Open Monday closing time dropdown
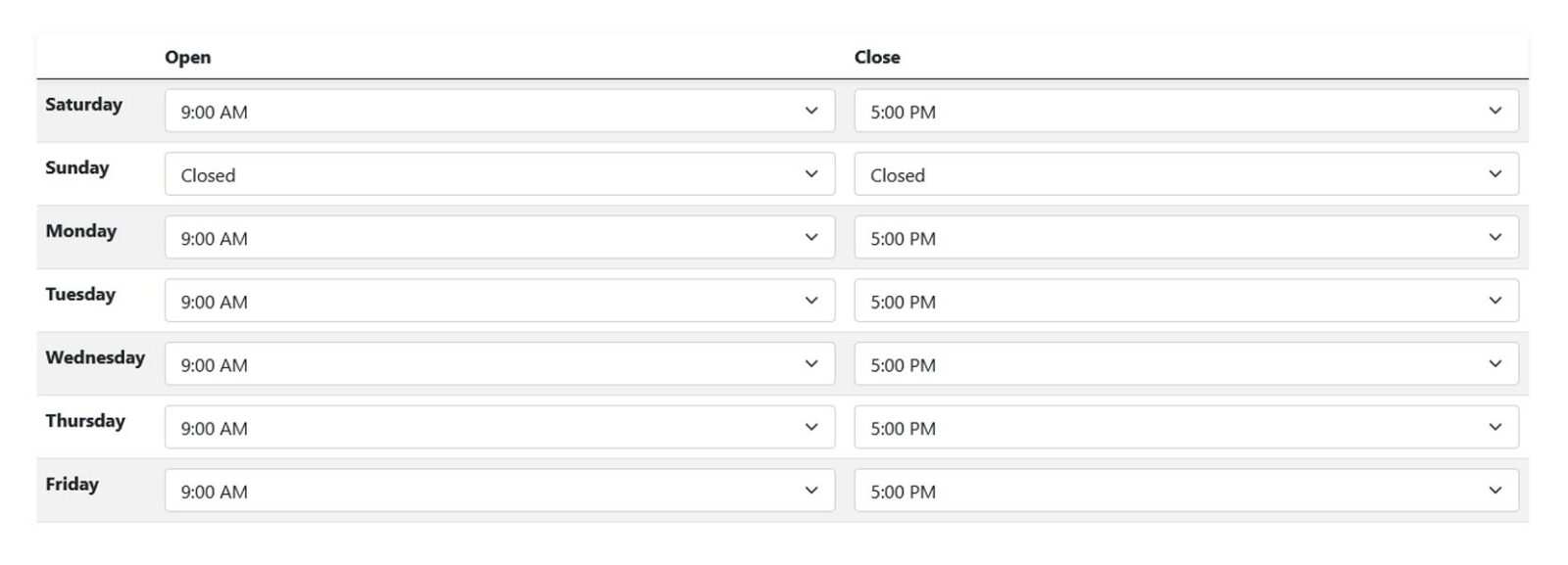1568x565 pixels. pos(1186,238)
